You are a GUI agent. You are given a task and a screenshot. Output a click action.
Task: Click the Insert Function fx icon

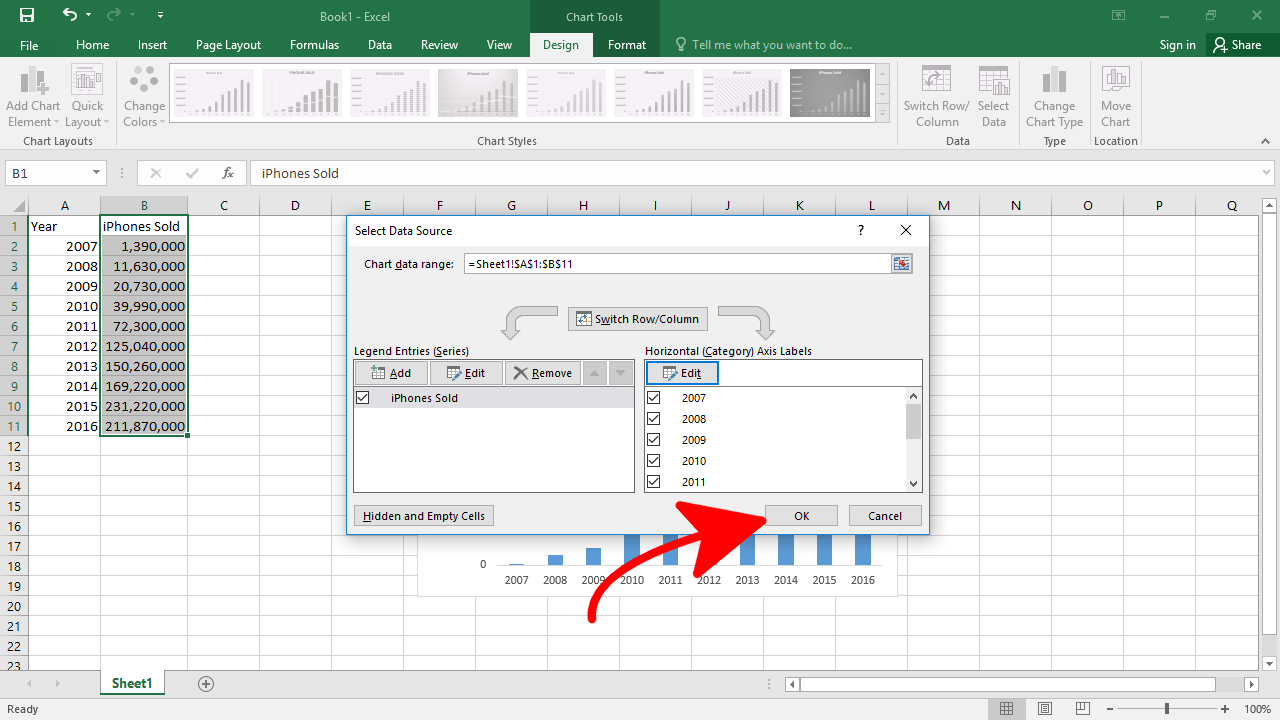[x=228, y=173]
